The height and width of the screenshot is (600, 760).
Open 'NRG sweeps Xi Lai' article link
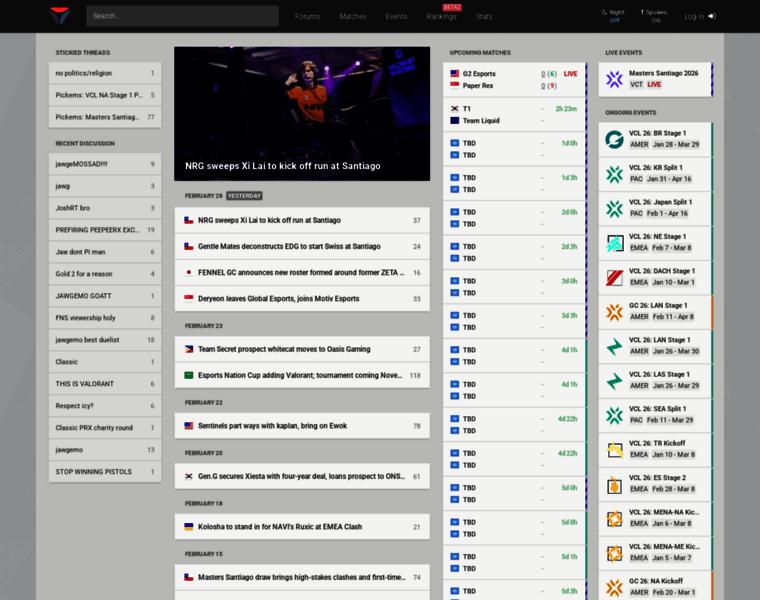302,221
